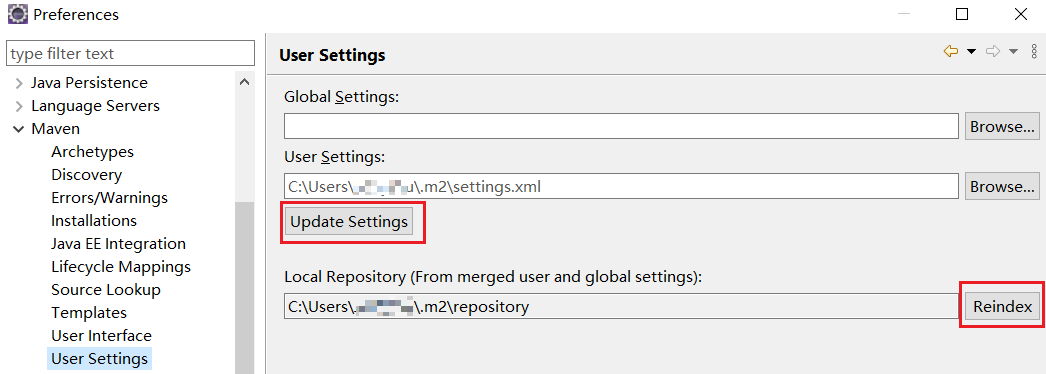Expand the Java Persistence tree node
1046x374 pixels.
(19, 83)
